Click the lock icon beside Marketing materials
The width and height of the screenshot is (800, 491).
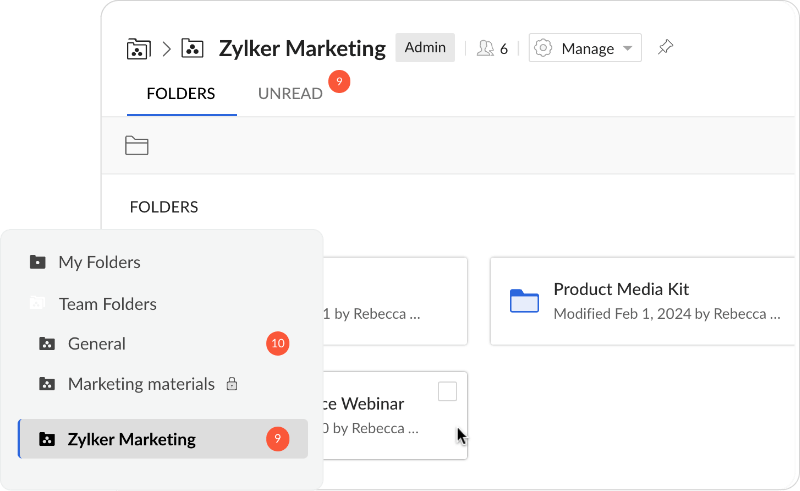[232, 384]
